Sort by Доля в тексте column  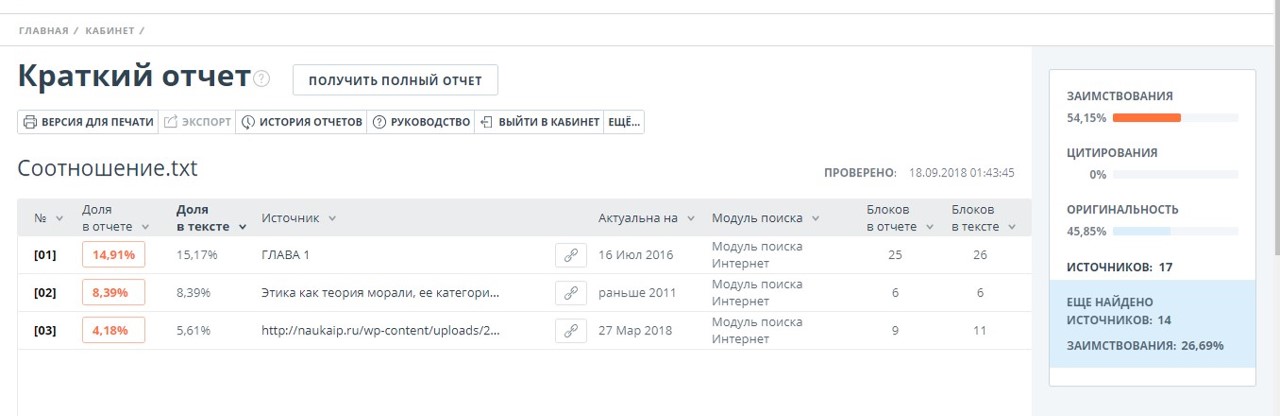pos(211,218)
